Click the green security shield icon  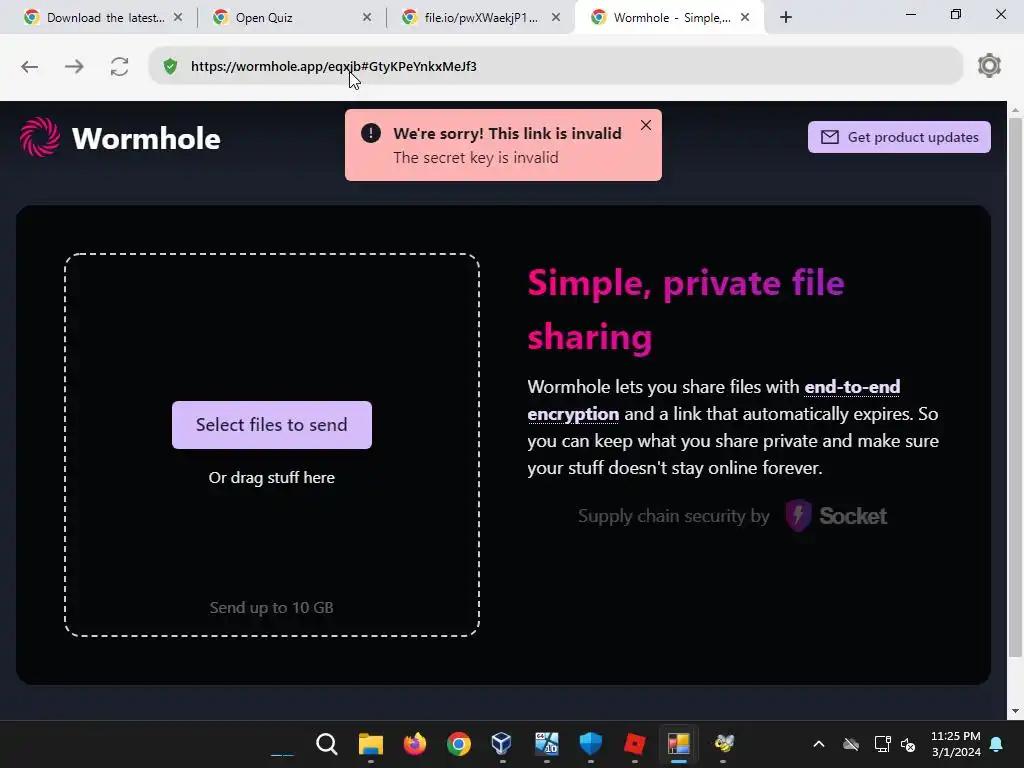coord(170,67)
